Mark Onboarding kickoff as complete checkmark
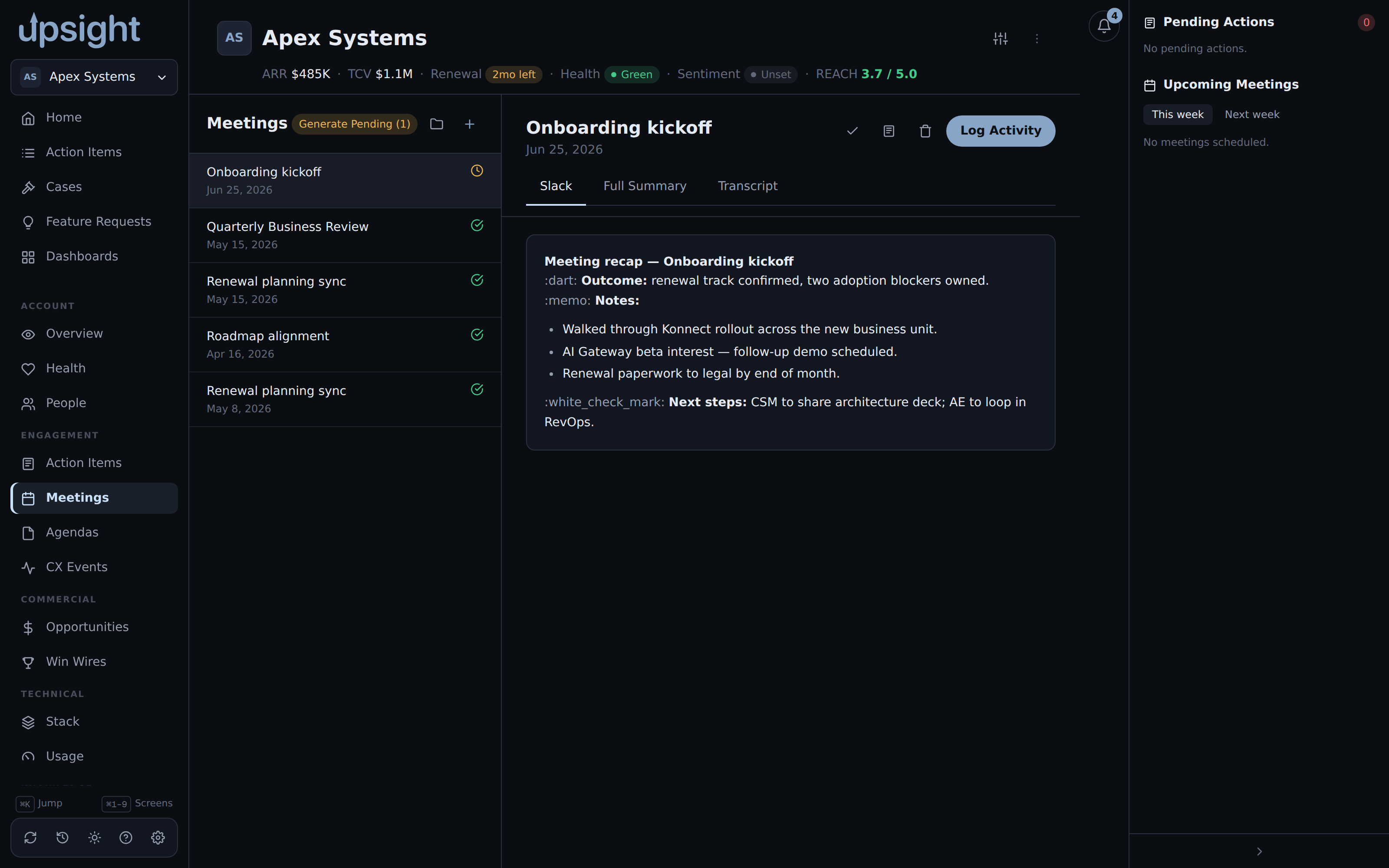This screenshot has height=868, width=1389. tap(852, 131)
